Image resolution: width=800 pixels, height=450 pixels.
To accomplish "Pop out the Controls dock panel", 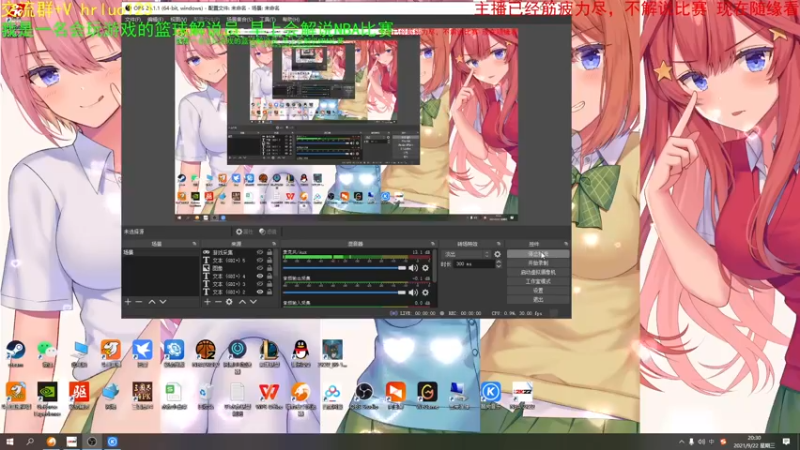I will point(566,244).
